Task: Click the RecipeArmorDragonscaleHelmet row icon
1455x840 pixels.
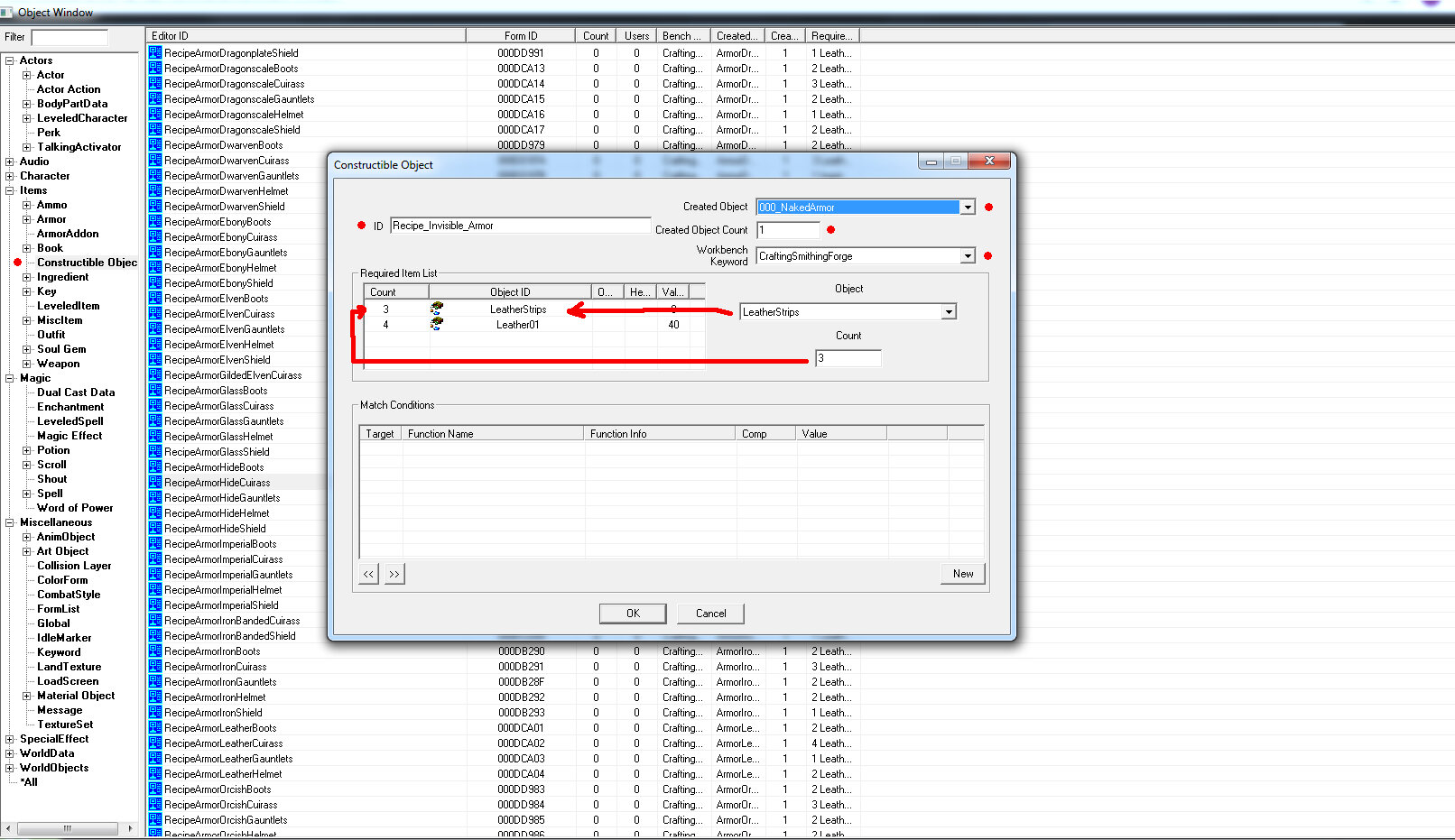Action: pyautogui.click(x=155, y=115)
